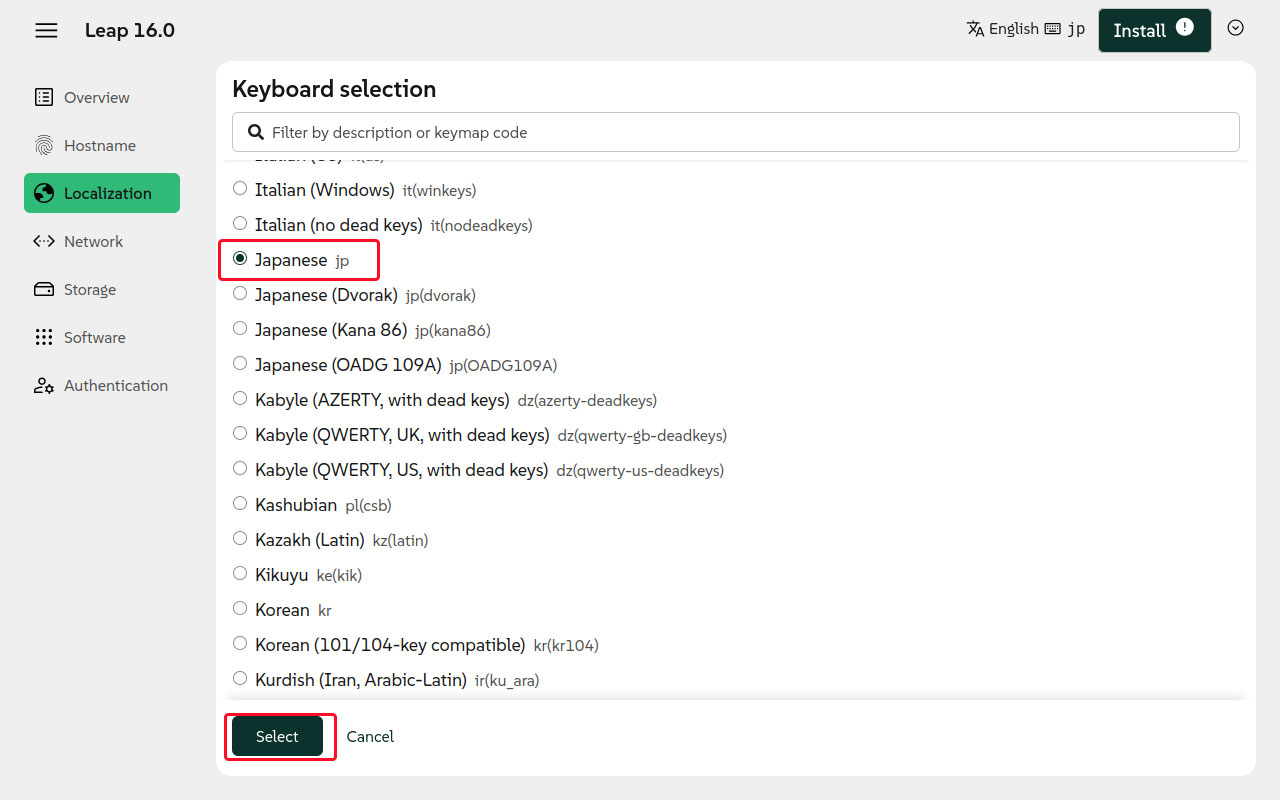Go to the Network section
Image resolution: width=1280 pixels, height=800 pixels.
tap(93, 241)
